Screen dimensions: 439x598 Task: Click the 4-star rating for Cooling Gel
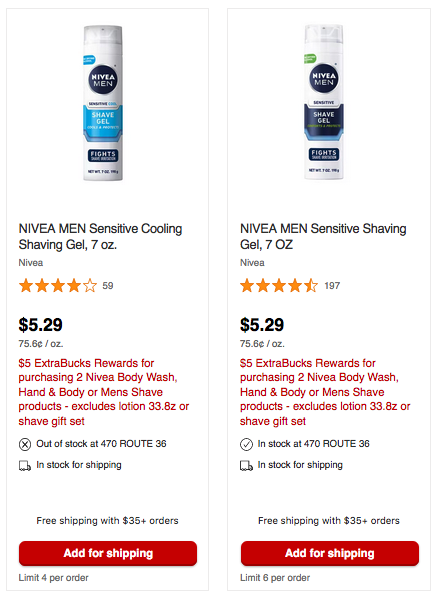[x=58, y=286]
